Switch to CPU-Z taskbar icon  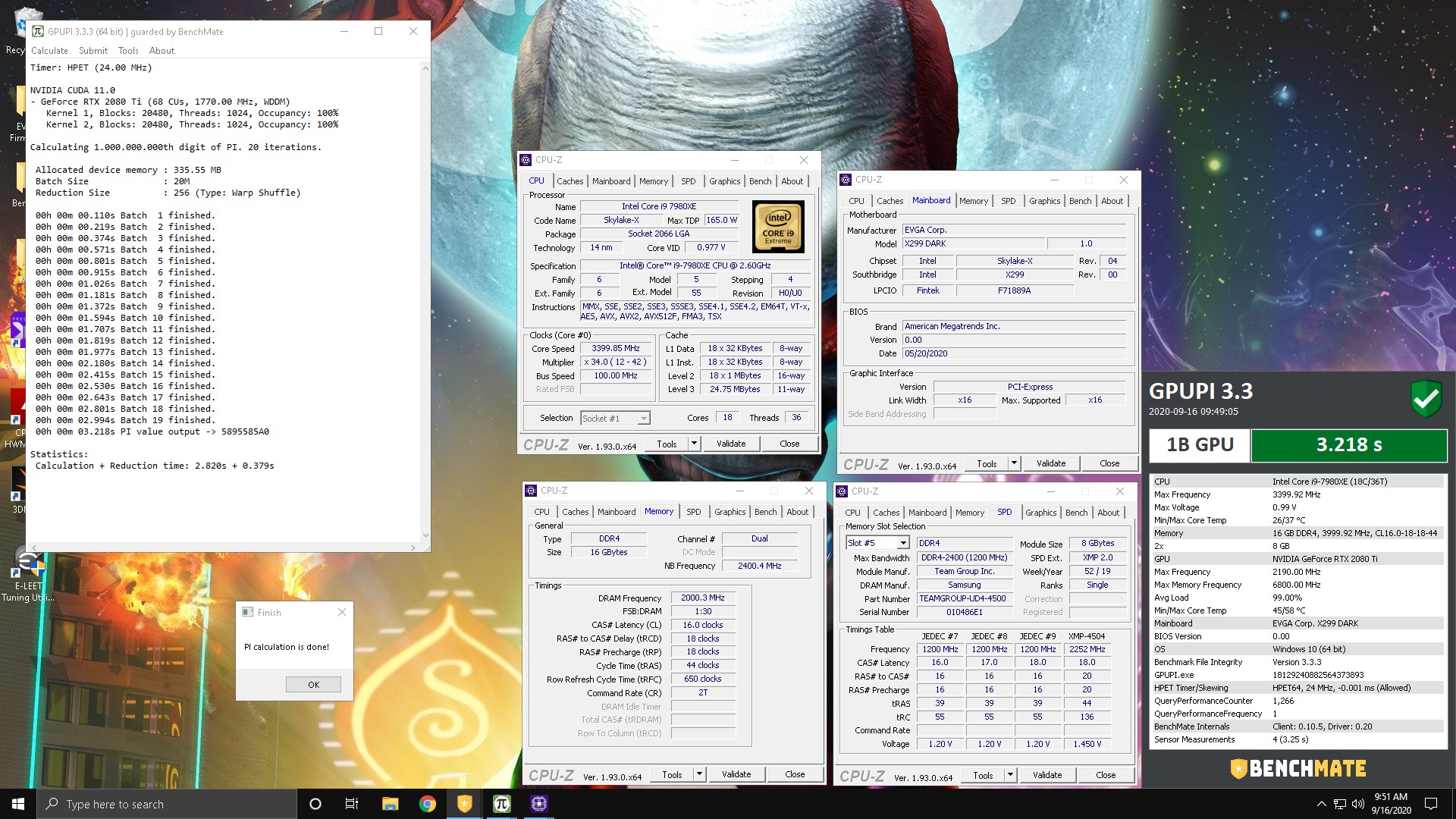pos(539,804)
